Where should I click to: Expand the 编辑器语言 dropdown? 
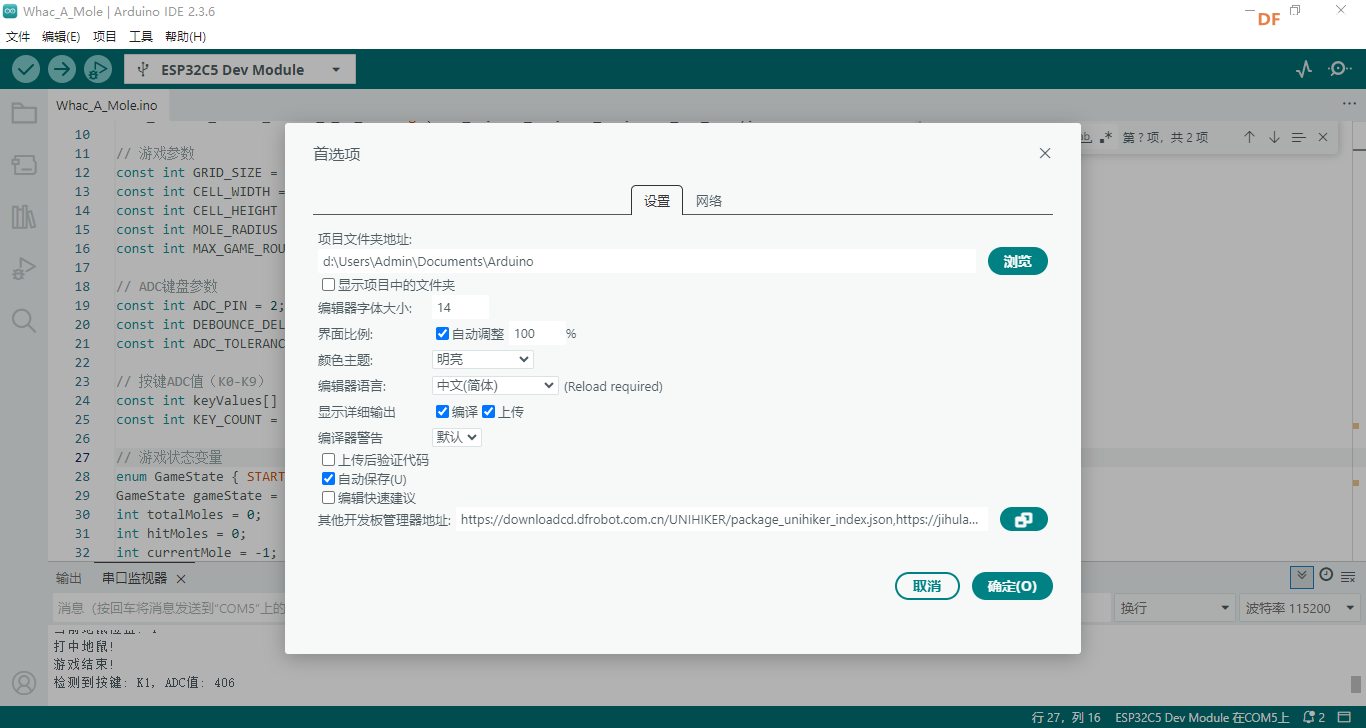point(495,385)
